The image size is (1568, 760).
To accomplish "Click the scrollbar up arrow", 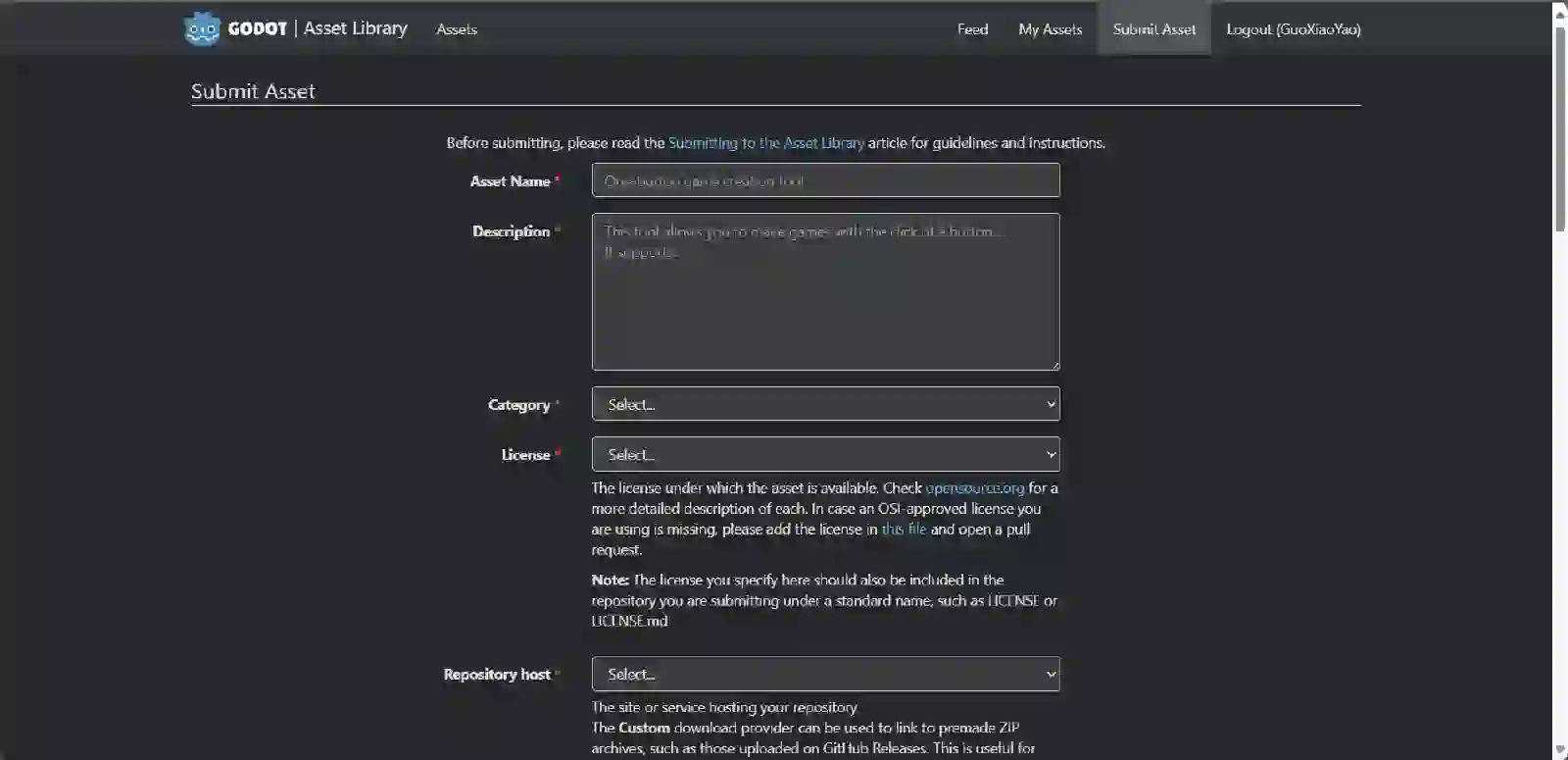I will 1560,13.
